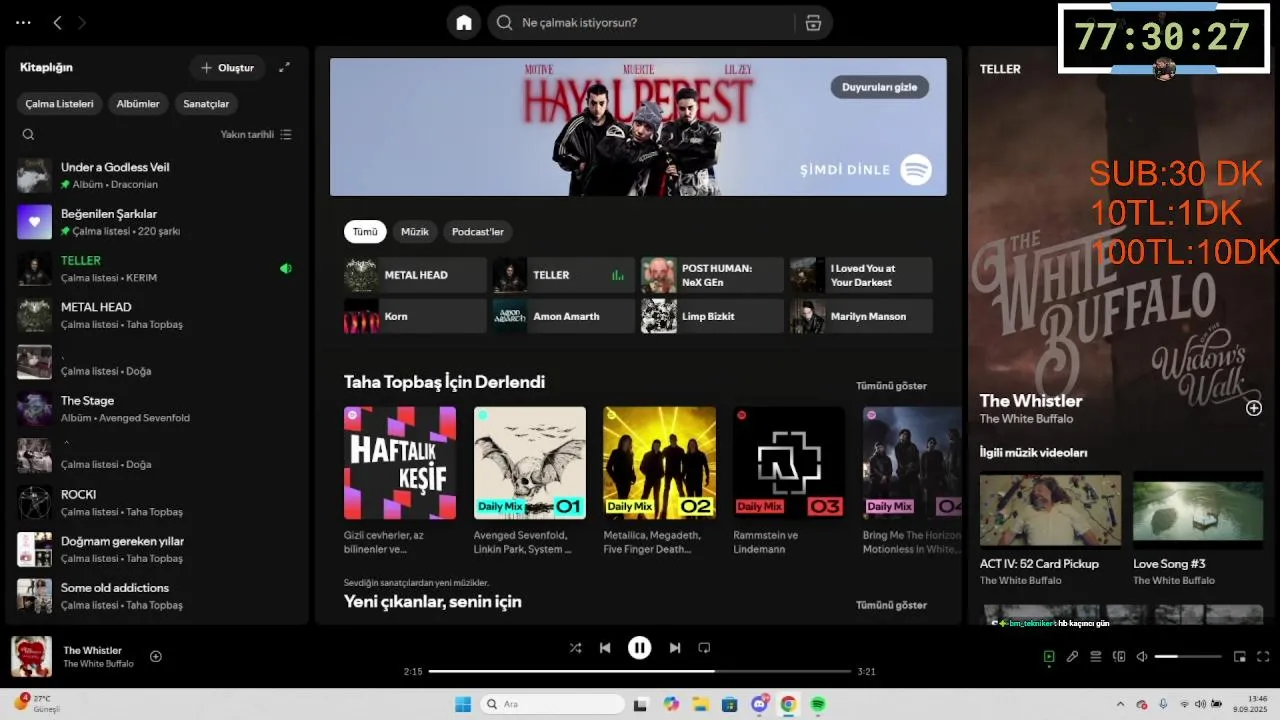Open Beğenilen Şarkılar in library

158,222
